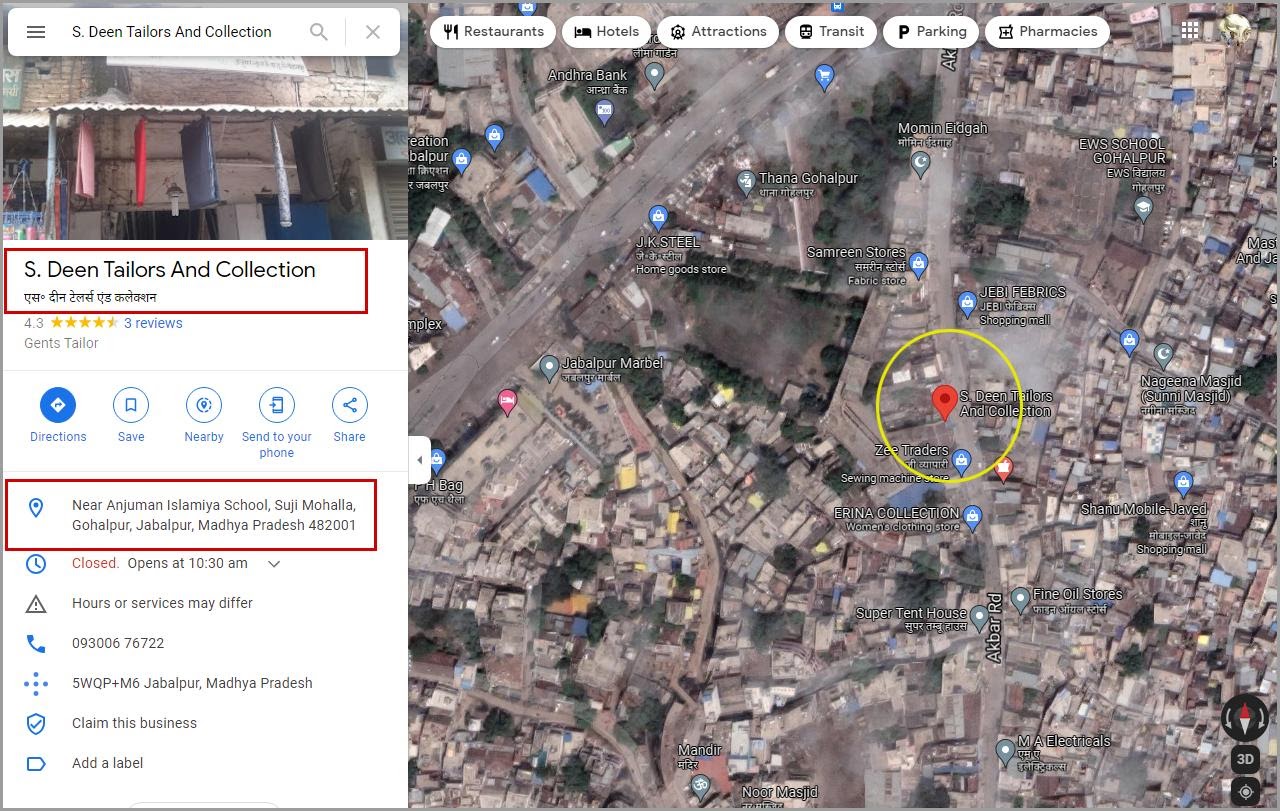The height and width of the screenshot is (811, 1280).
Task: Filter map by Pharmacies
Action: [1047, 31]
